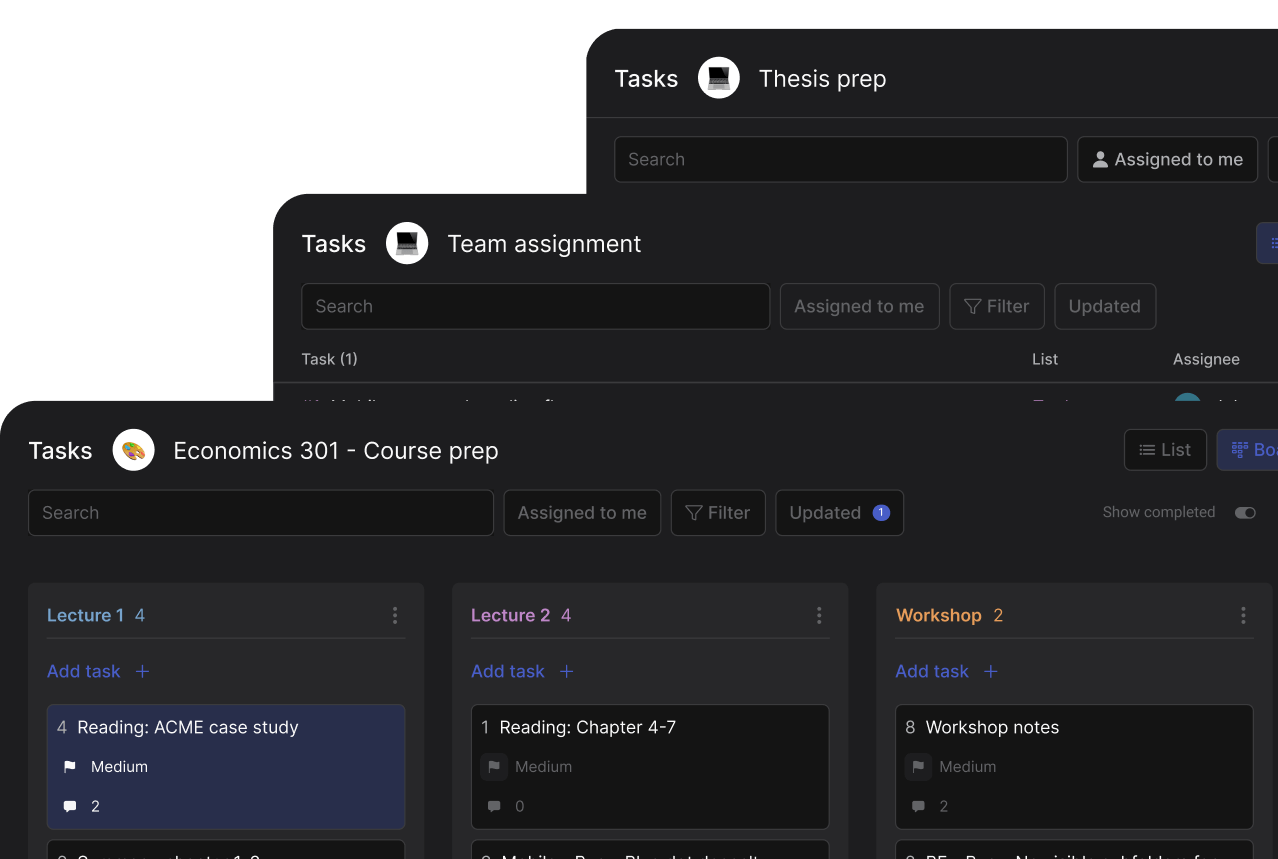This screenshot has width=1278, height=859.
Task: Click plus icon in Lecture 2 Add task
Action: 566,671
